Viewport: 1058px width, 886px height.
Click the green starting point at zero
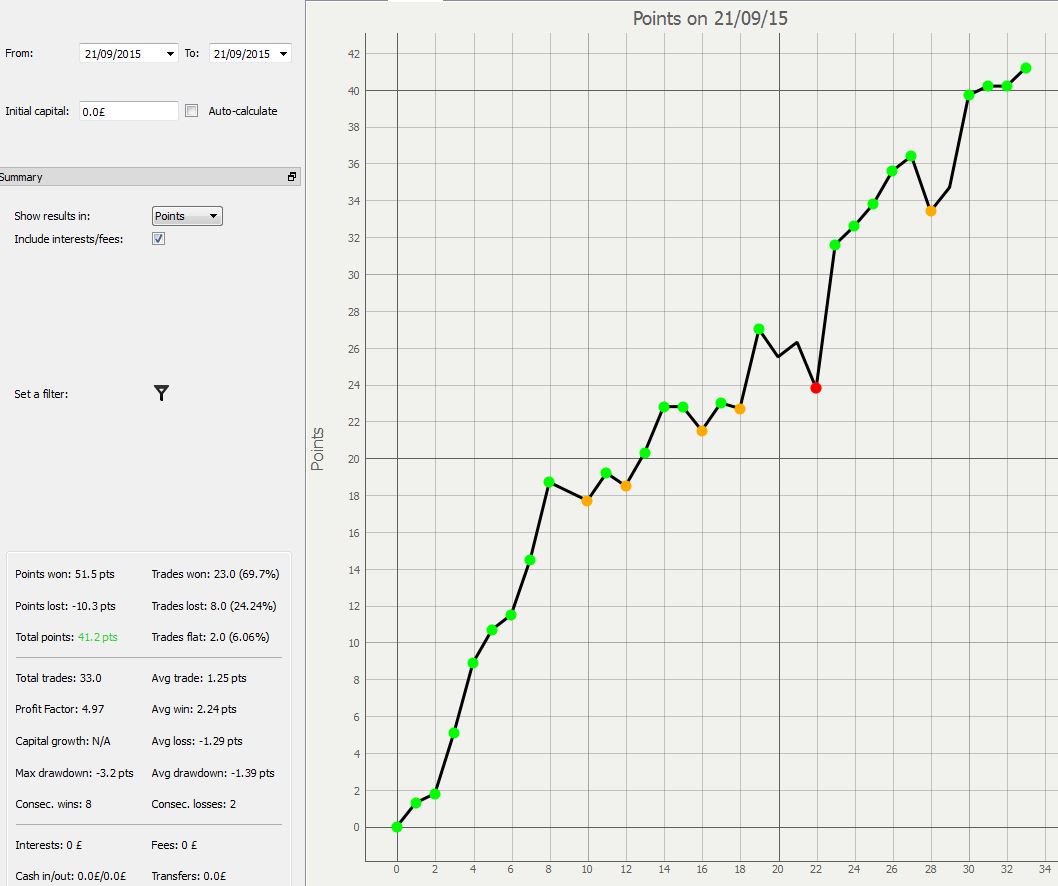point(397,827)
